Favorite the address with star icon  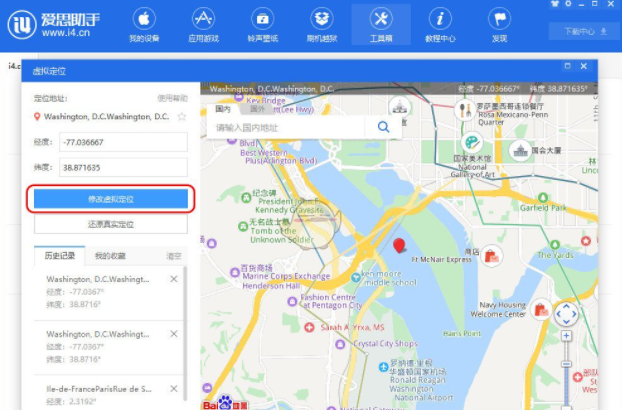pos(181,117)
